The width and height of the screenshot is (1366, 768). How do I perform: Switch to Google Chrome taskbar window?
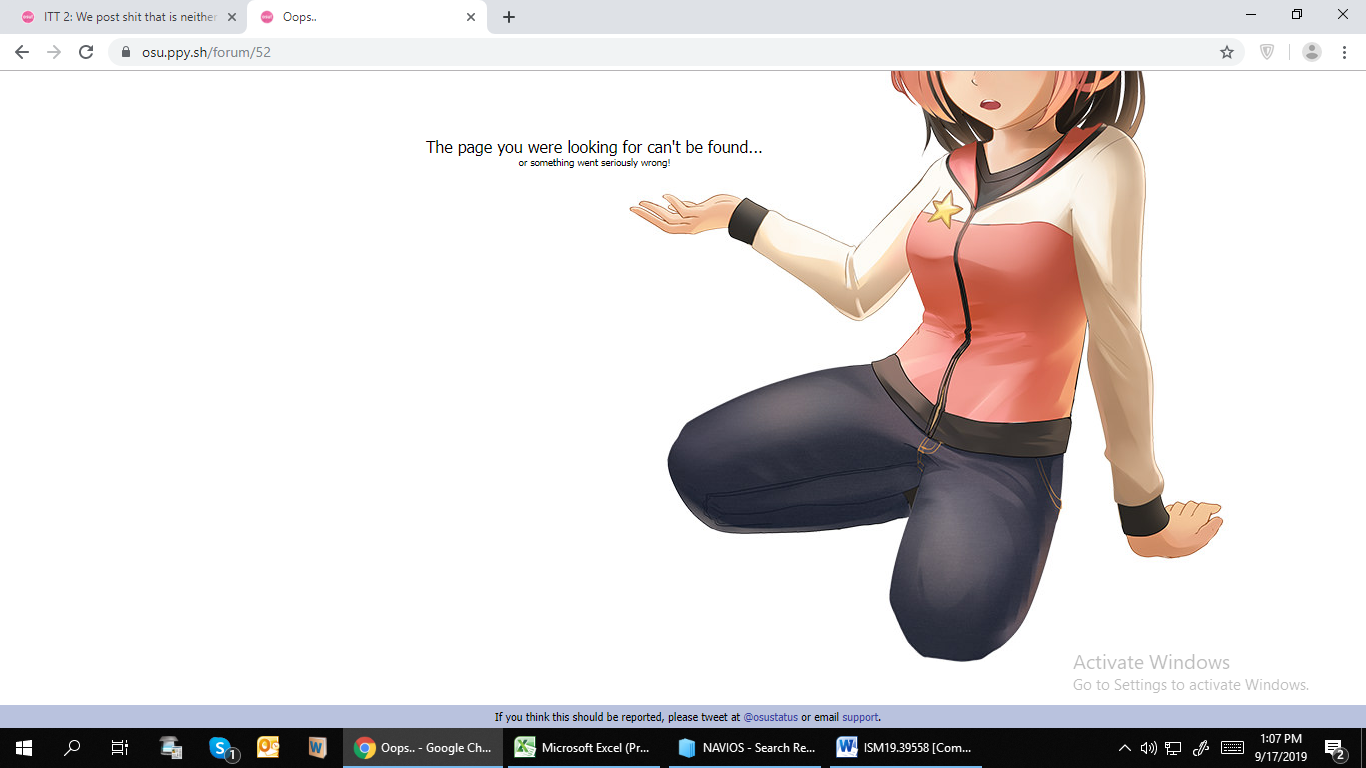click(x=423, y=747)
